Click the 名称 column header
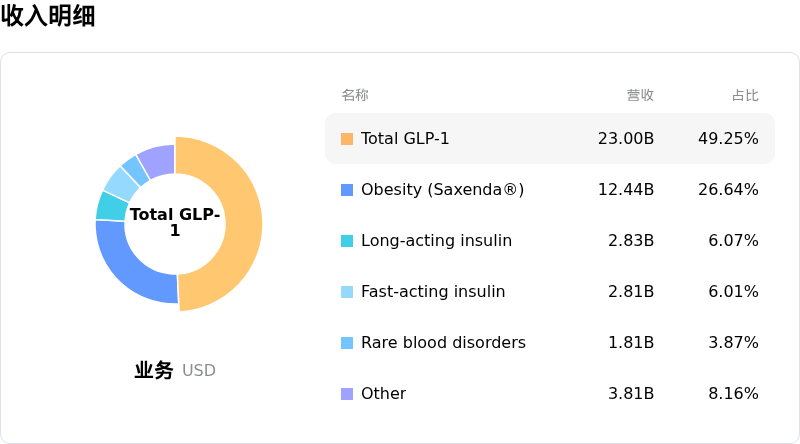The width and height of the screenshot is (800, 444). [x=355, y=96]
